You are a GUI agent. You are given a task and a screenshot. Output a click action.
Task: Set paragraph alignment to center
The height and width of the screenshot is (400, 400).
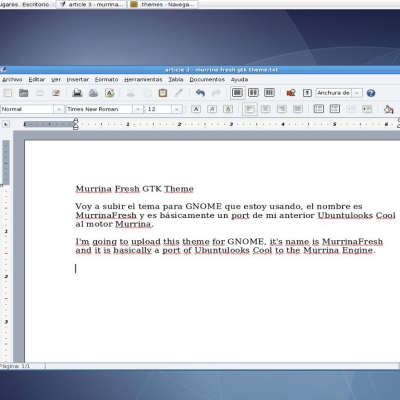pyautogui.click(x=266, y=109)
